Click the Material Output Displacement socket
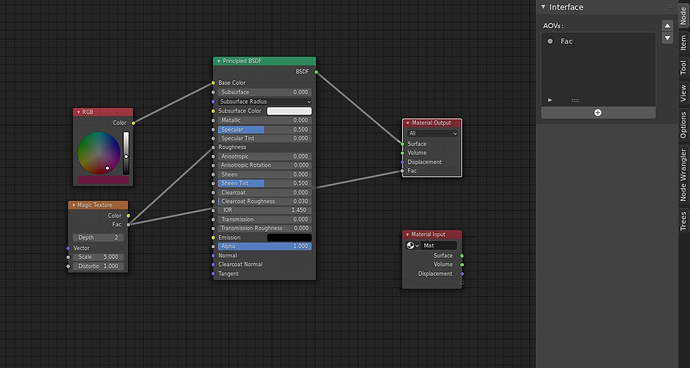Image resolution: width=690 pixels, height=368 pixels. [x=402, y=162]
